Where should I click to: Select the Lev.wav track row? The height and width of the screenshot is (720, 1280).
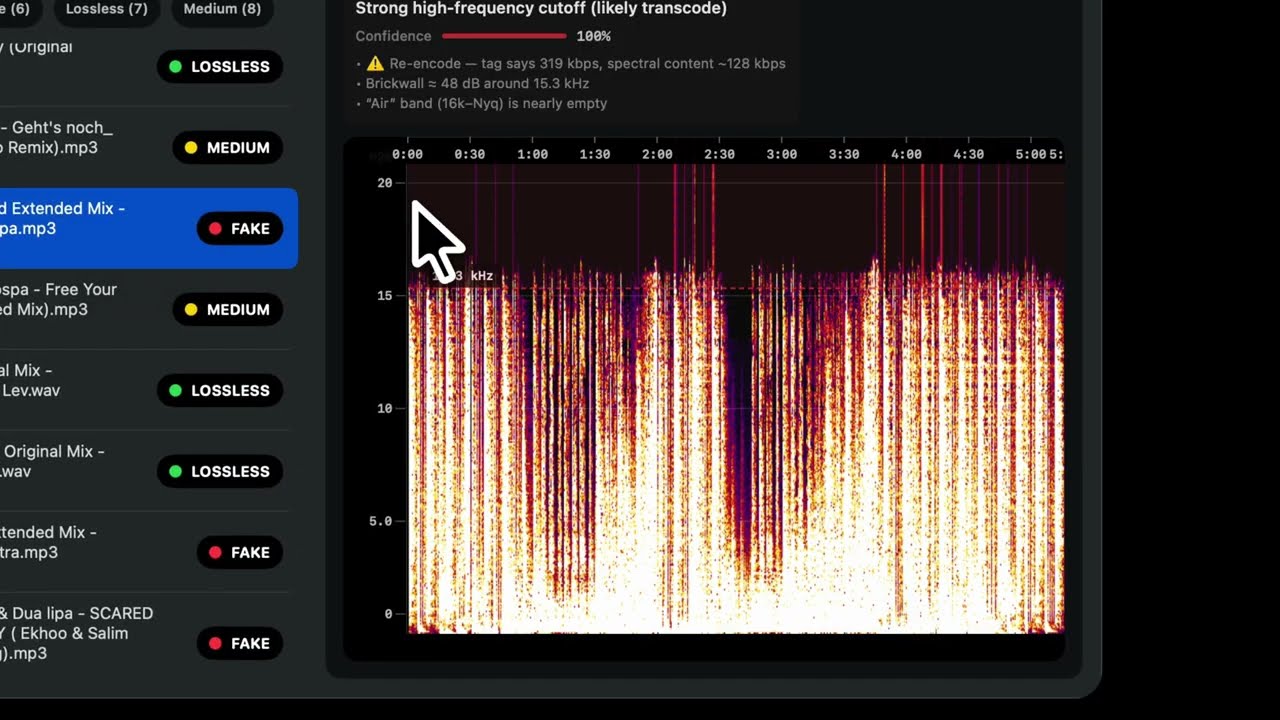(x=144, y=390)
